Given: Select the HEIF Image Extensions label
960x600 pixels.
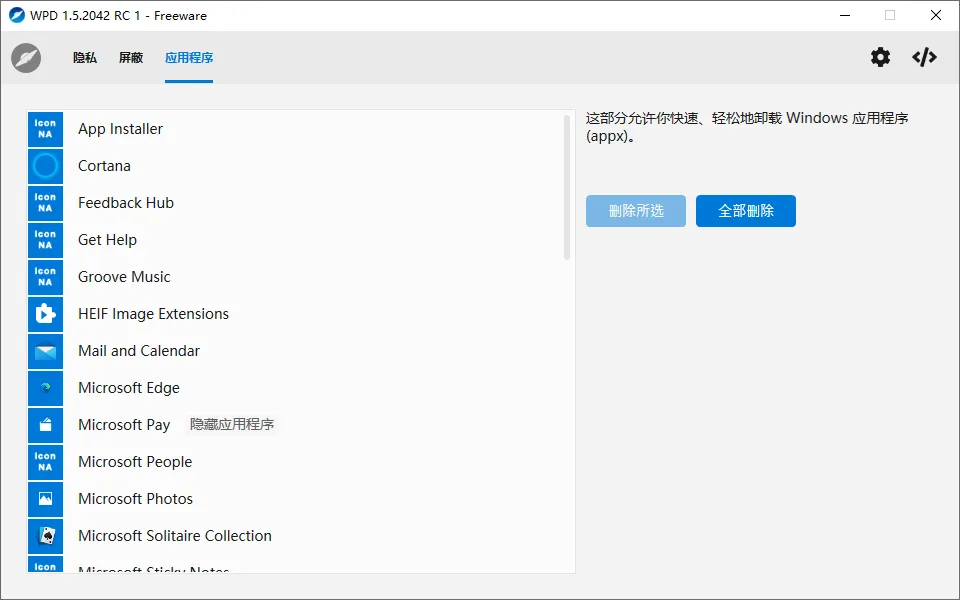Looking at the screenshot, I should (154, 314).
